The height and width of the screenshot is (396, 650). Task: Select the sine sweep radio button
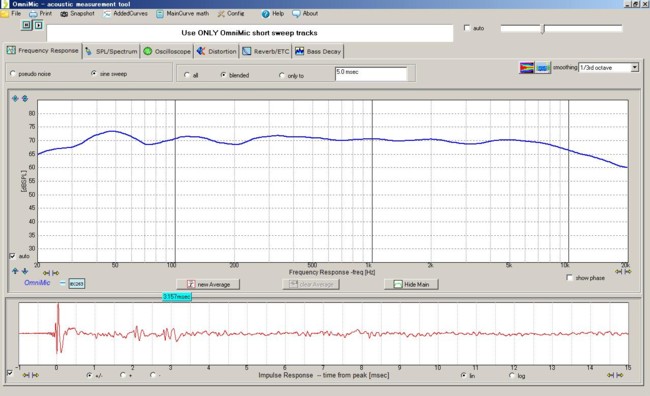94,73
